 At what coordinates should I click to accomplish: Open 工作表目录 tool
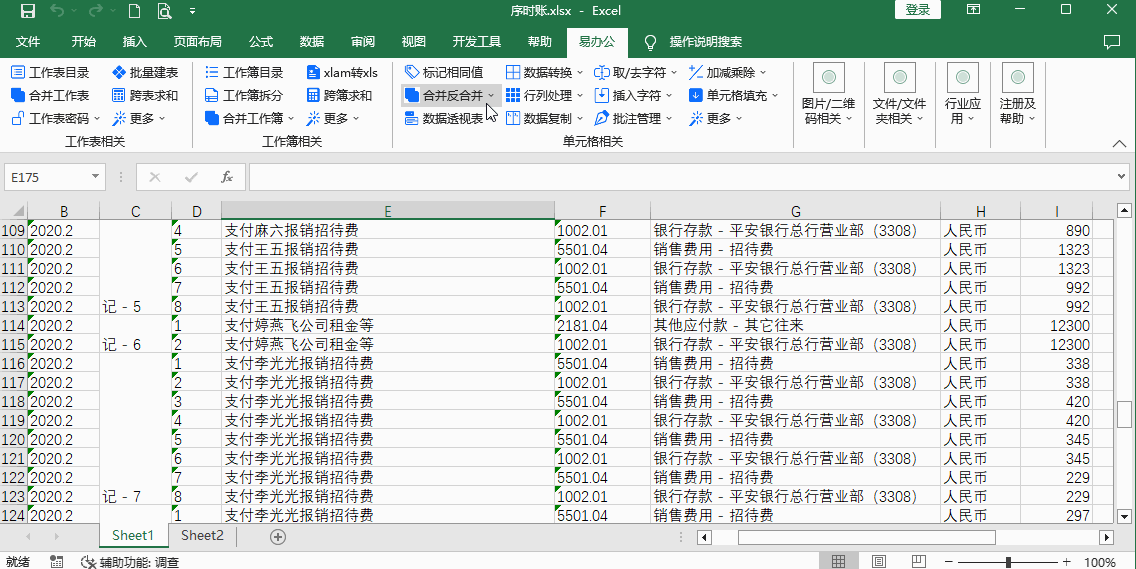tap(51, 72)
